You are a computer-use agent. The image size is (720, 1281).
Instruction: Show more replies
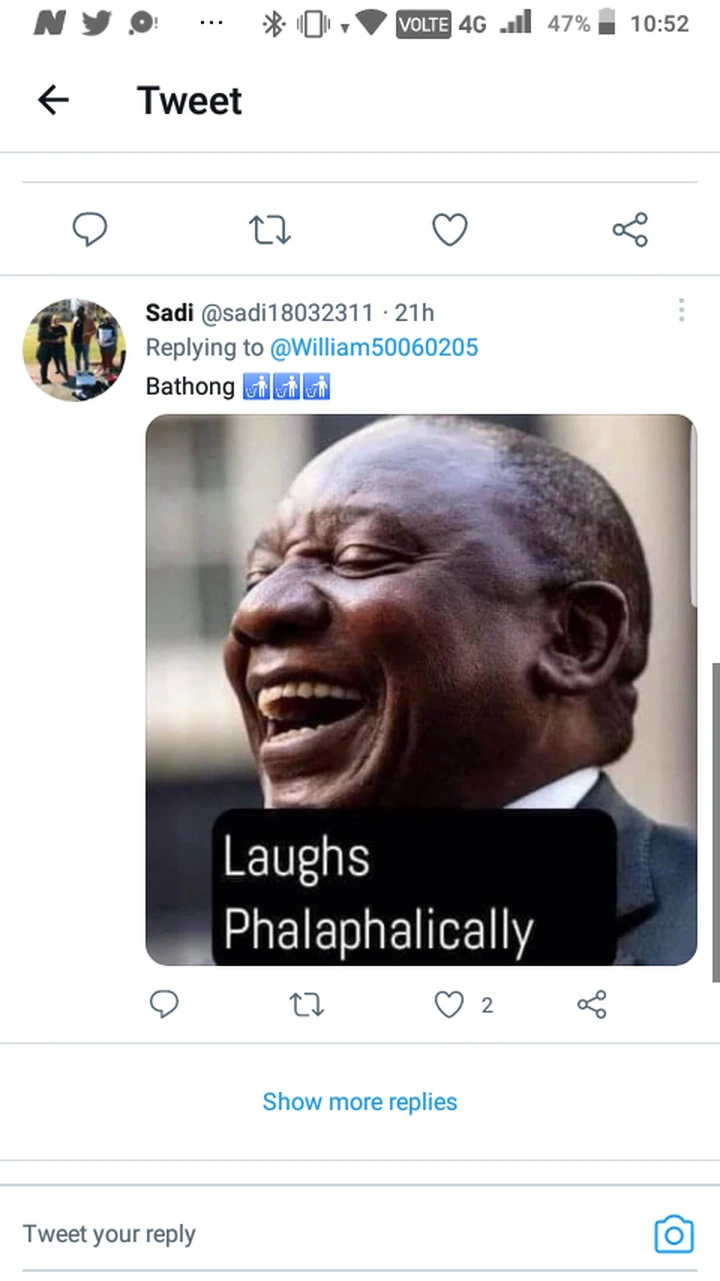[x=360, y=1102]
